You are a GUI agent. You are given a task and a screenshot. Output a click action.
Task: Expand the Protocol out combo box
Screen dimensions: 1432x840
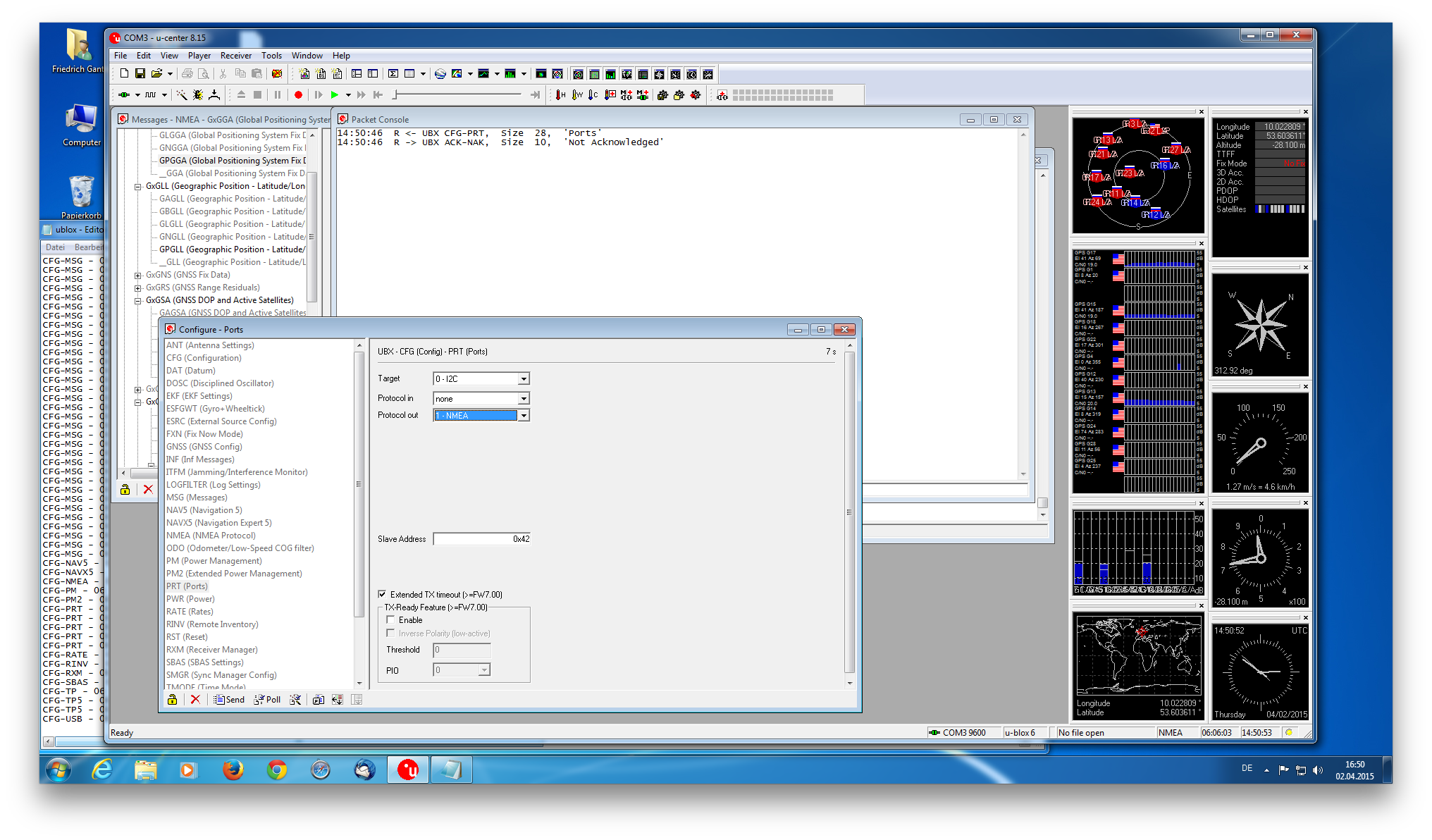pos(523,416)
